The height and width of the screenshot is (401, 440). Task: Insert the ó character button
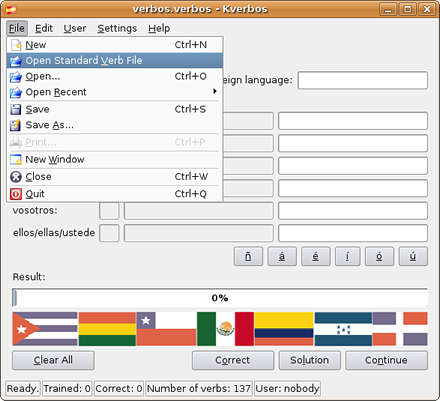(379, 256)
